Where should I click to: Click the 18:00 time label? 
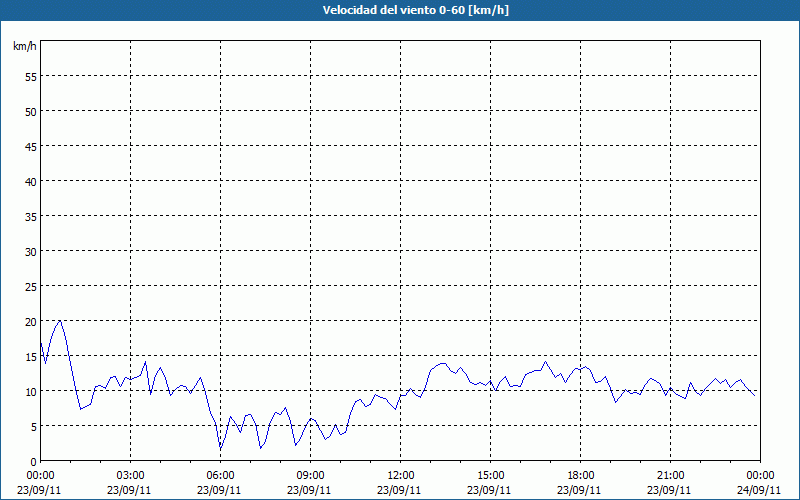coord(580,476)
